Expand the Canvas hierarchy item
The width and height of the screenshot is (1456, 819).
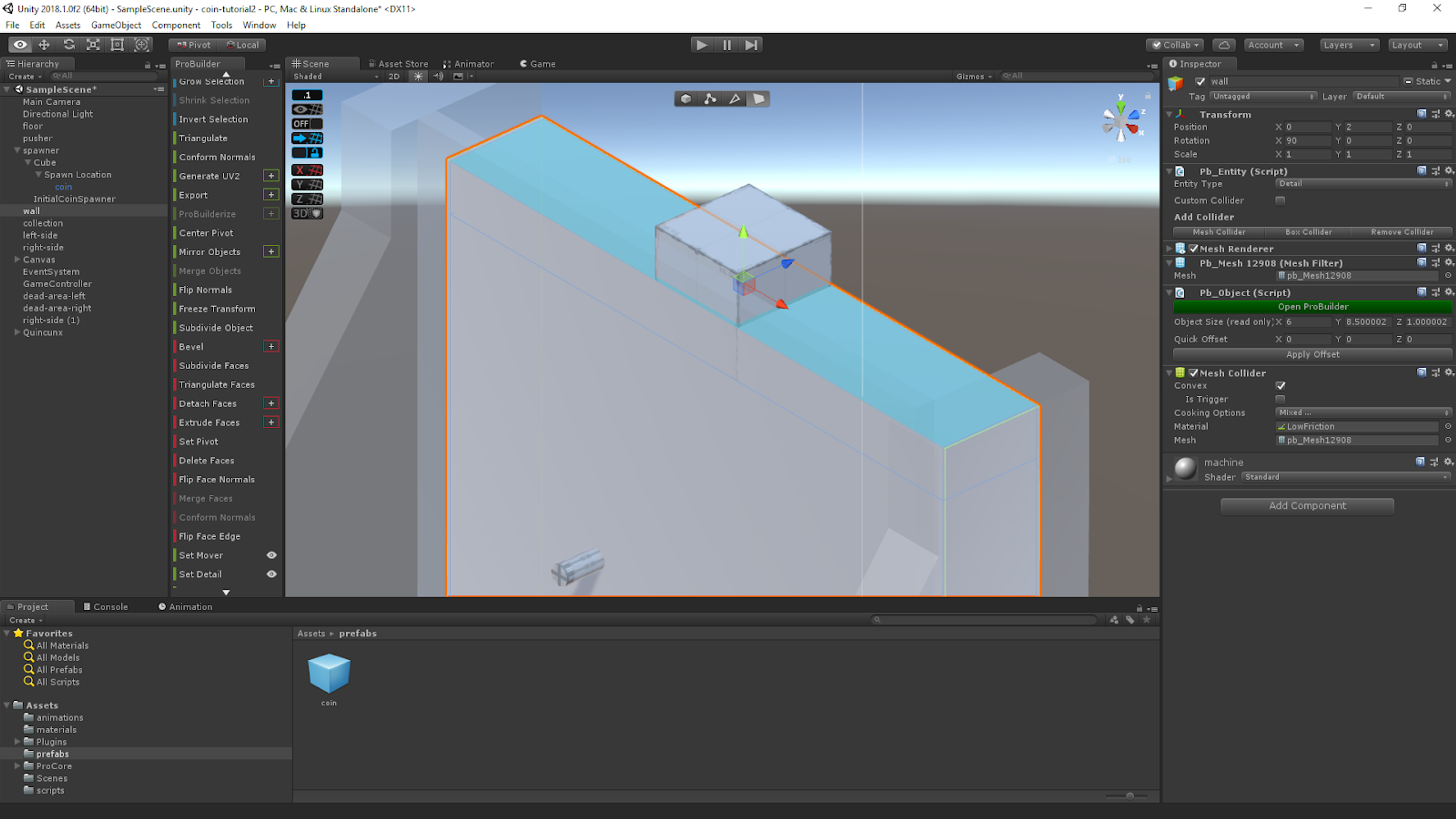tap(17, 259)
